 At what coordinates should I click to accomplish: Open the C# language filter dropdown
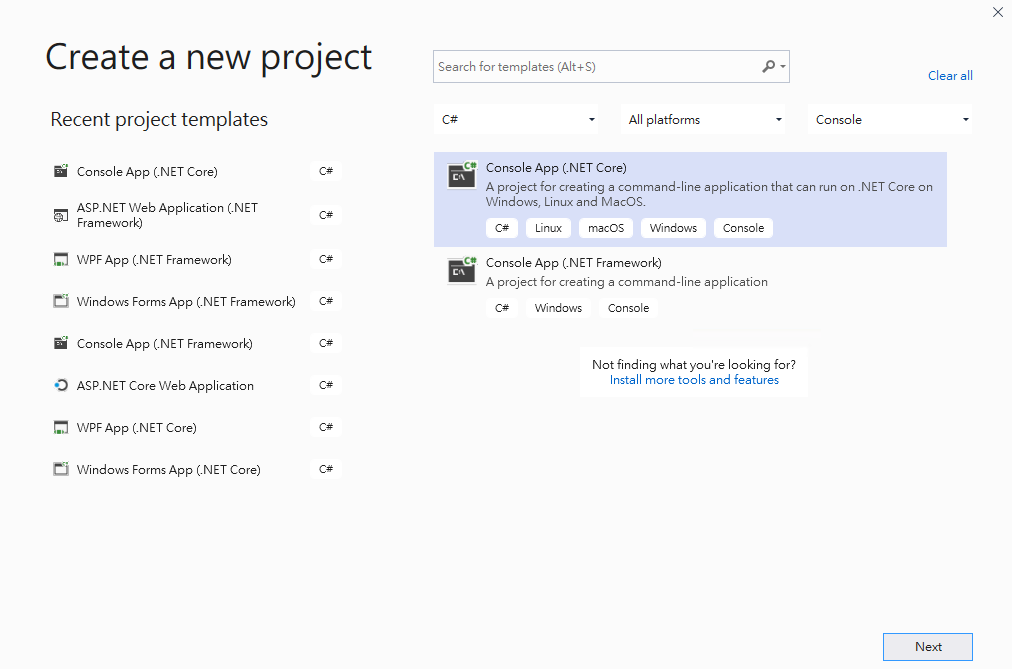point(516,119)
